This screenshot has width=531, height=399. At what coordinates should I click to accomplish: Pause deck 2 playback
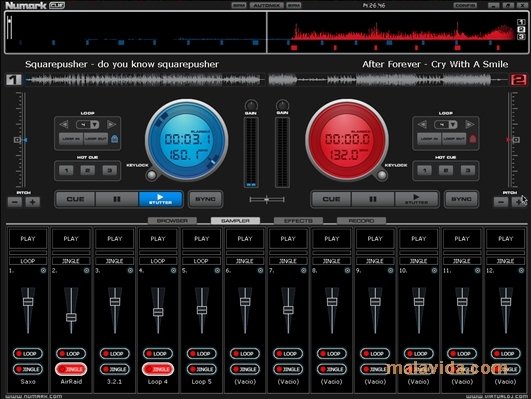373,199
